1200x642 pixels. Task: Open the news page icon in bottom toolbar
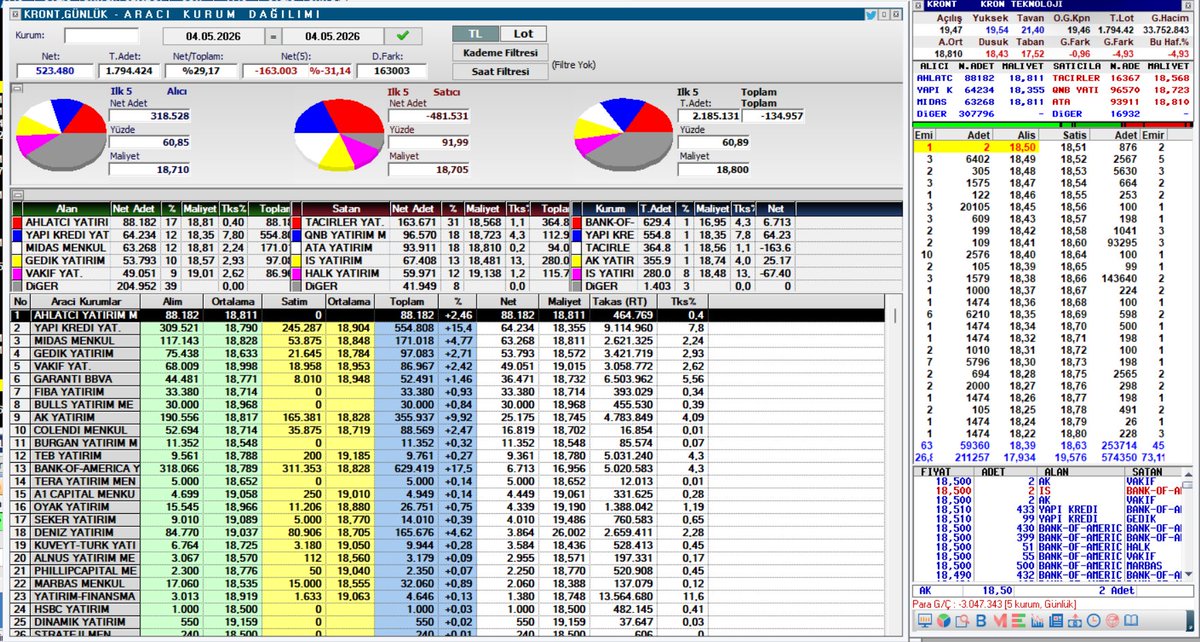click(1056, 621)
